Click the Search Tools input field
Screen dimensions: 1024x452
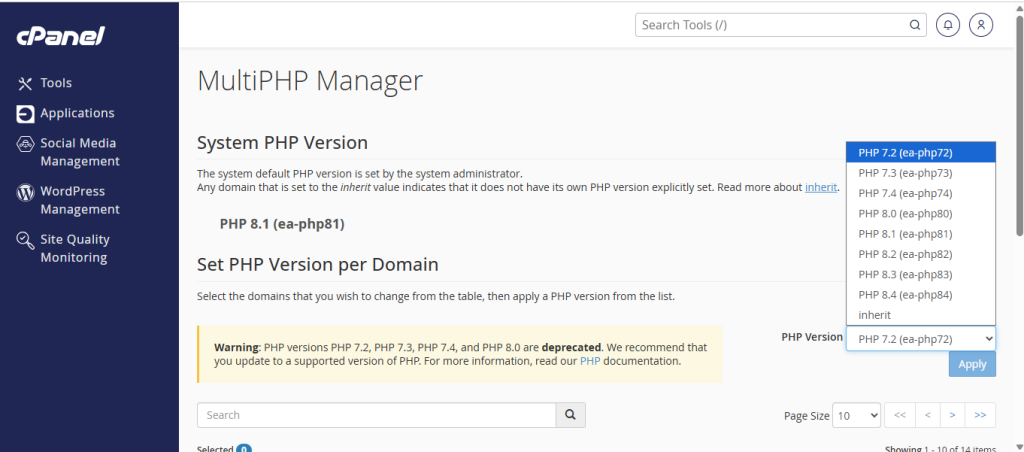click(770, 25)
